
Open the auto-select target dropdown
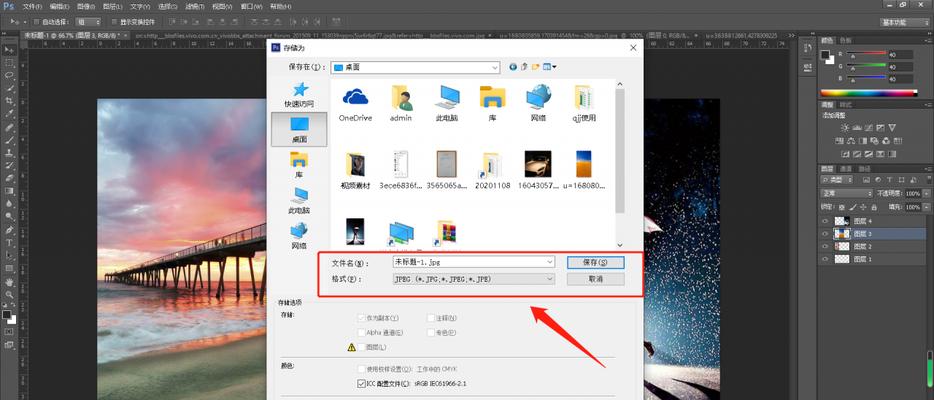90,22
